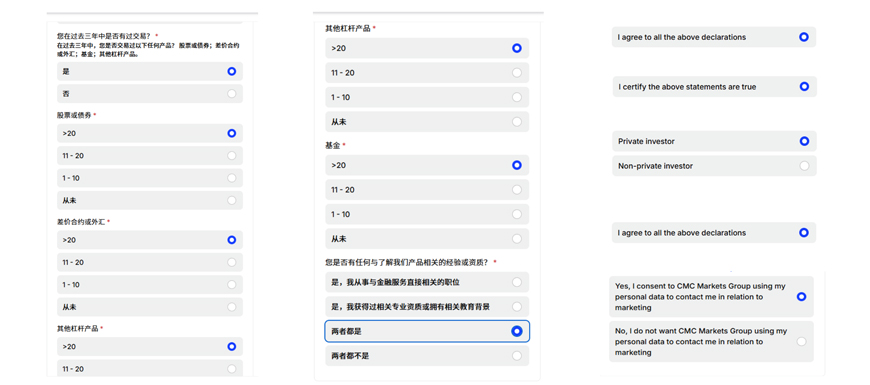Select the 两者都不是 option
Image resolution: width=870 pixels, height=385 pixels.
click(427, 356)
